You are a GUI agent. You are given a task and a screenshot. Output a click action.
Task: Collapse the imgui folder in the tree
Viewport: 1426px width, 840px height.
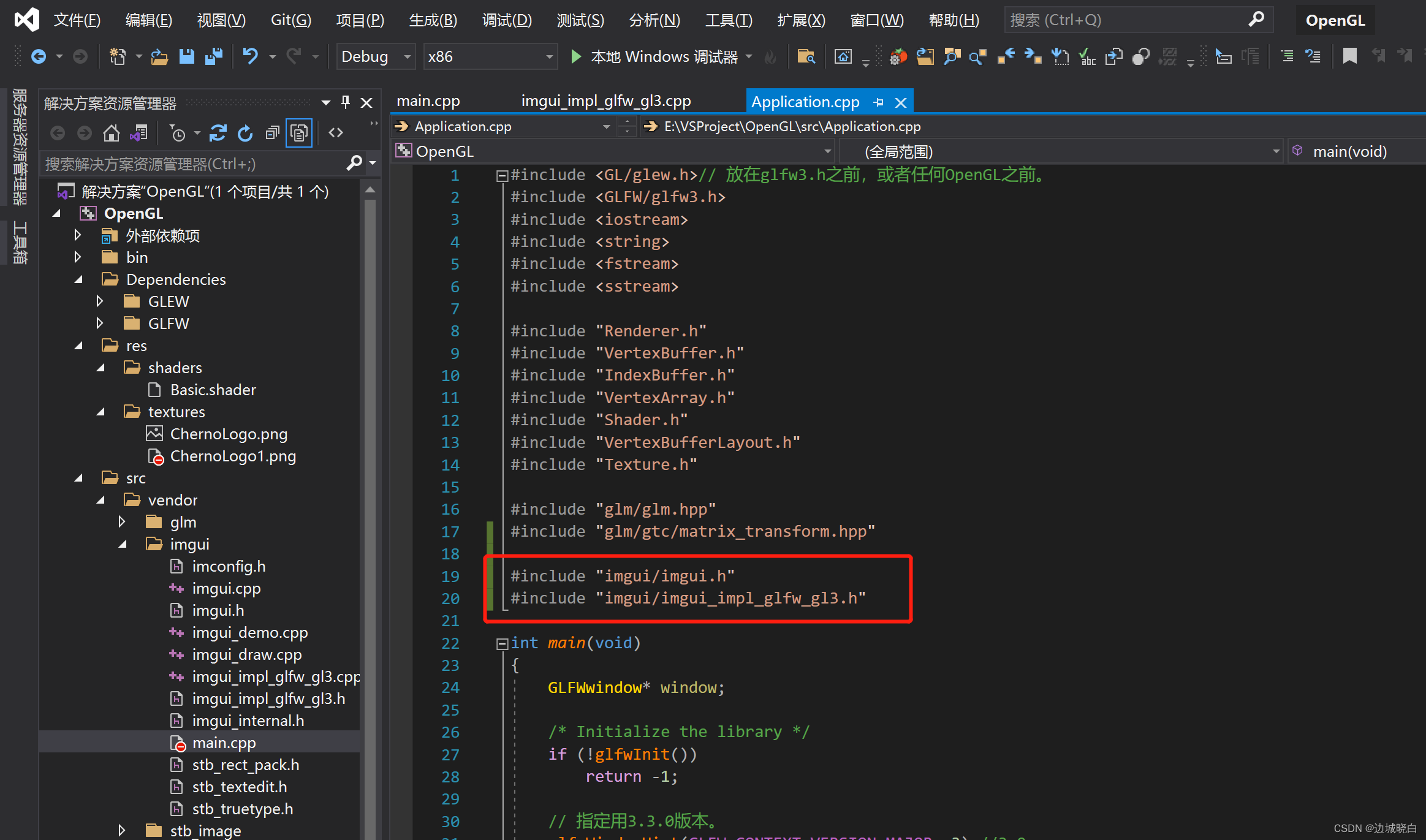pyautogui.click(x=123, y=544)
